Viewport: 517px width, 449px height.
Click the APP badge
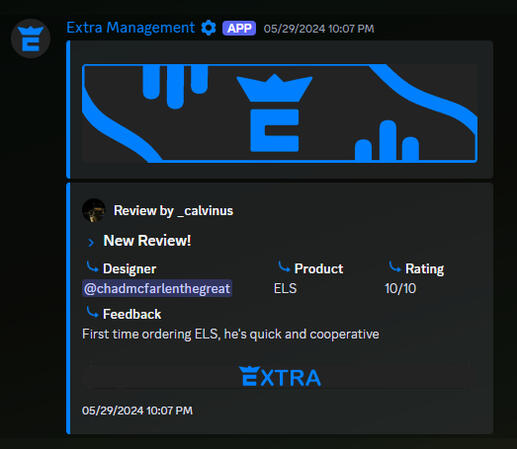(239, 28)
